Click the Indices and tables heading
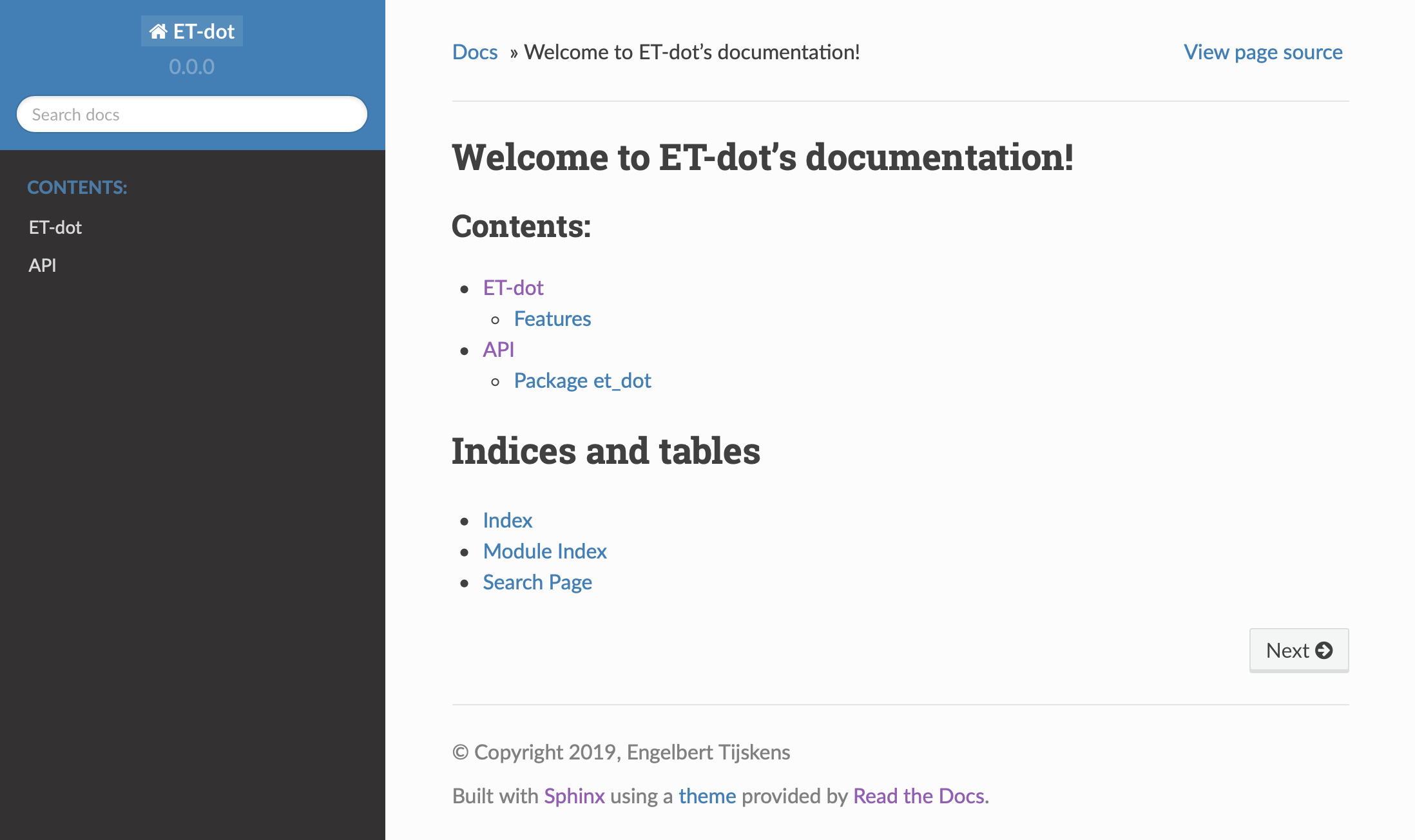Viewport: 1415px width, 840px height. tap(606, 451)
